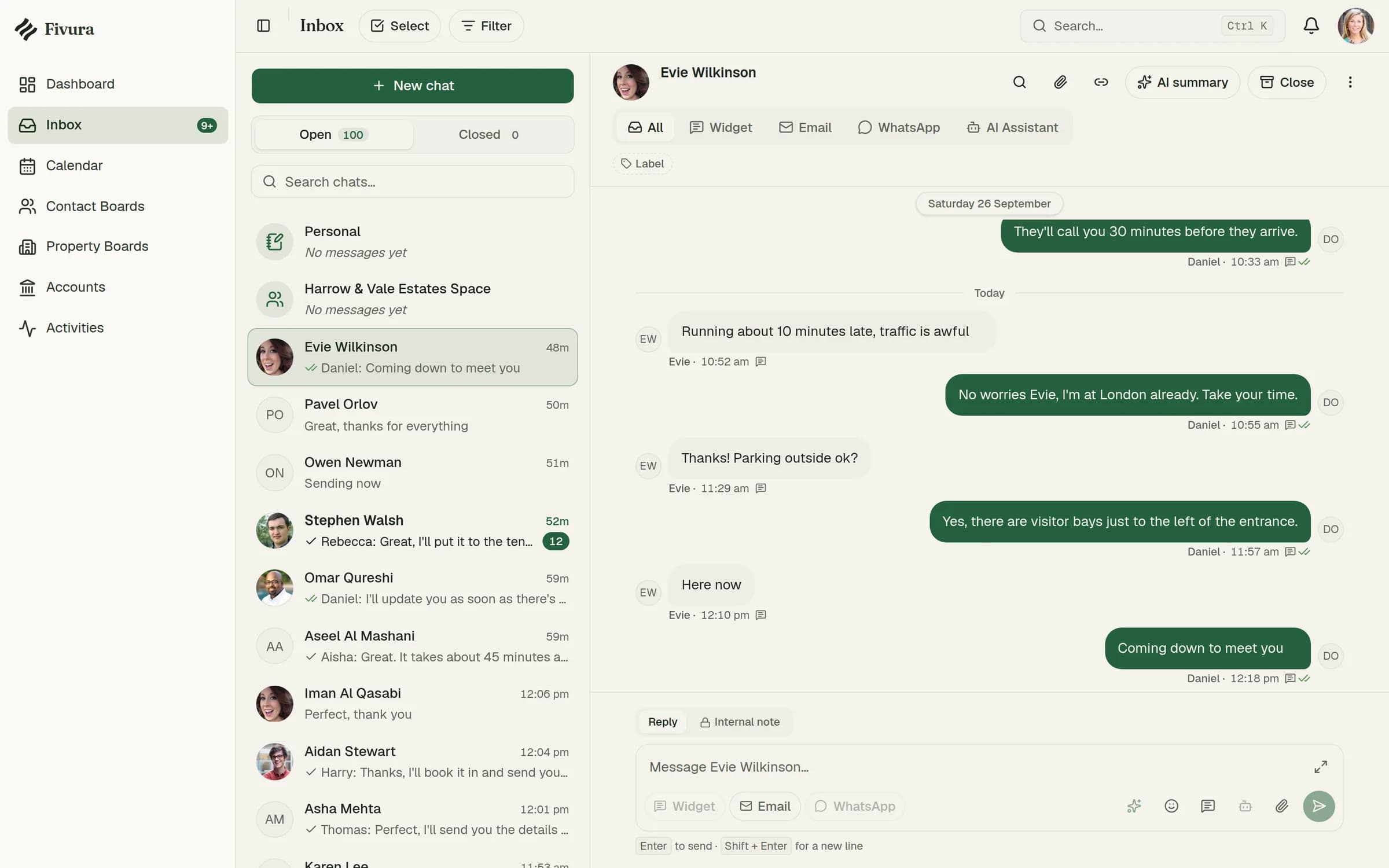Filter conversation by WhatsApp channel
The width and height of the screenshot is (1389, 868).
(898, 127)
